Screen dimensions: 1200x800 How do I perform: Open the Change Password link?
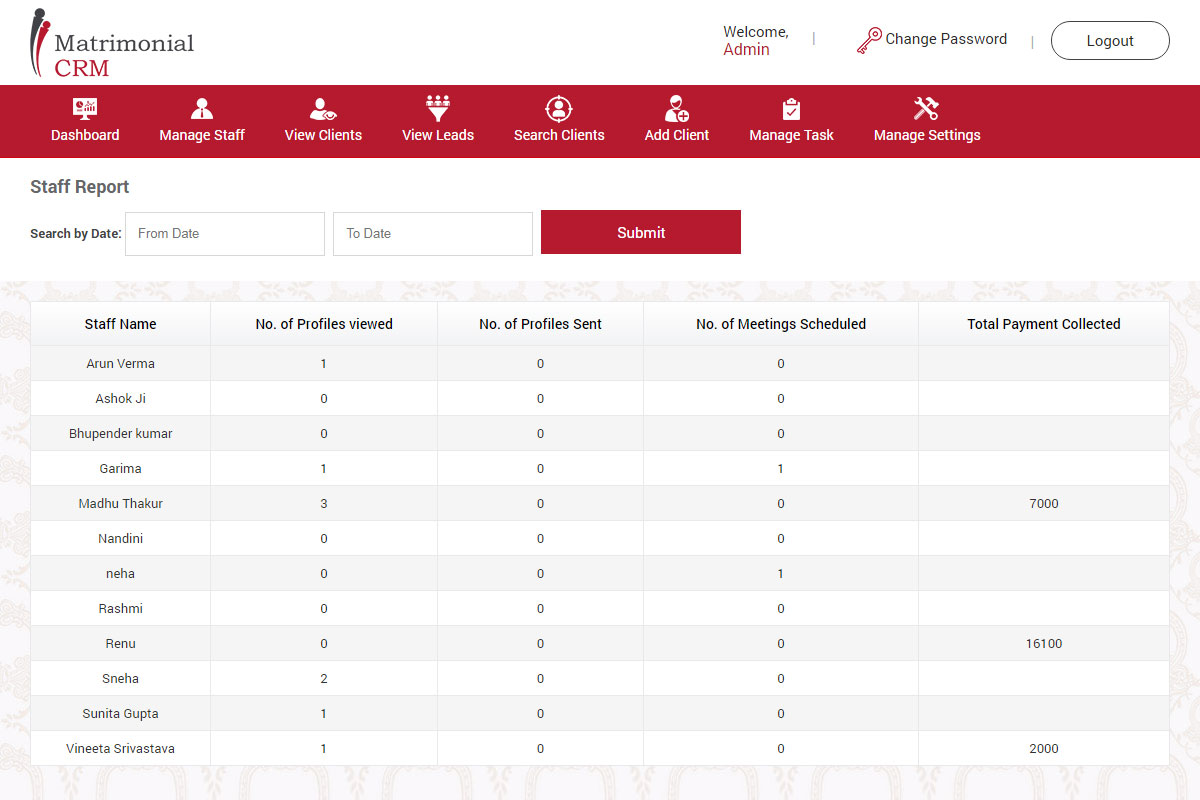coord(946,39)
